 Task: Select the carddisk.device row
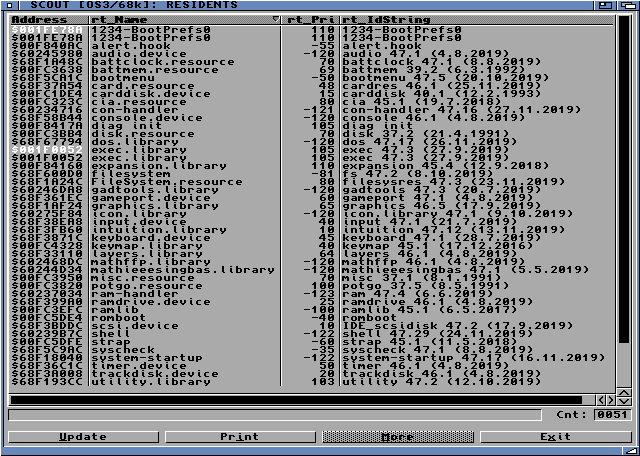[311, 94]
